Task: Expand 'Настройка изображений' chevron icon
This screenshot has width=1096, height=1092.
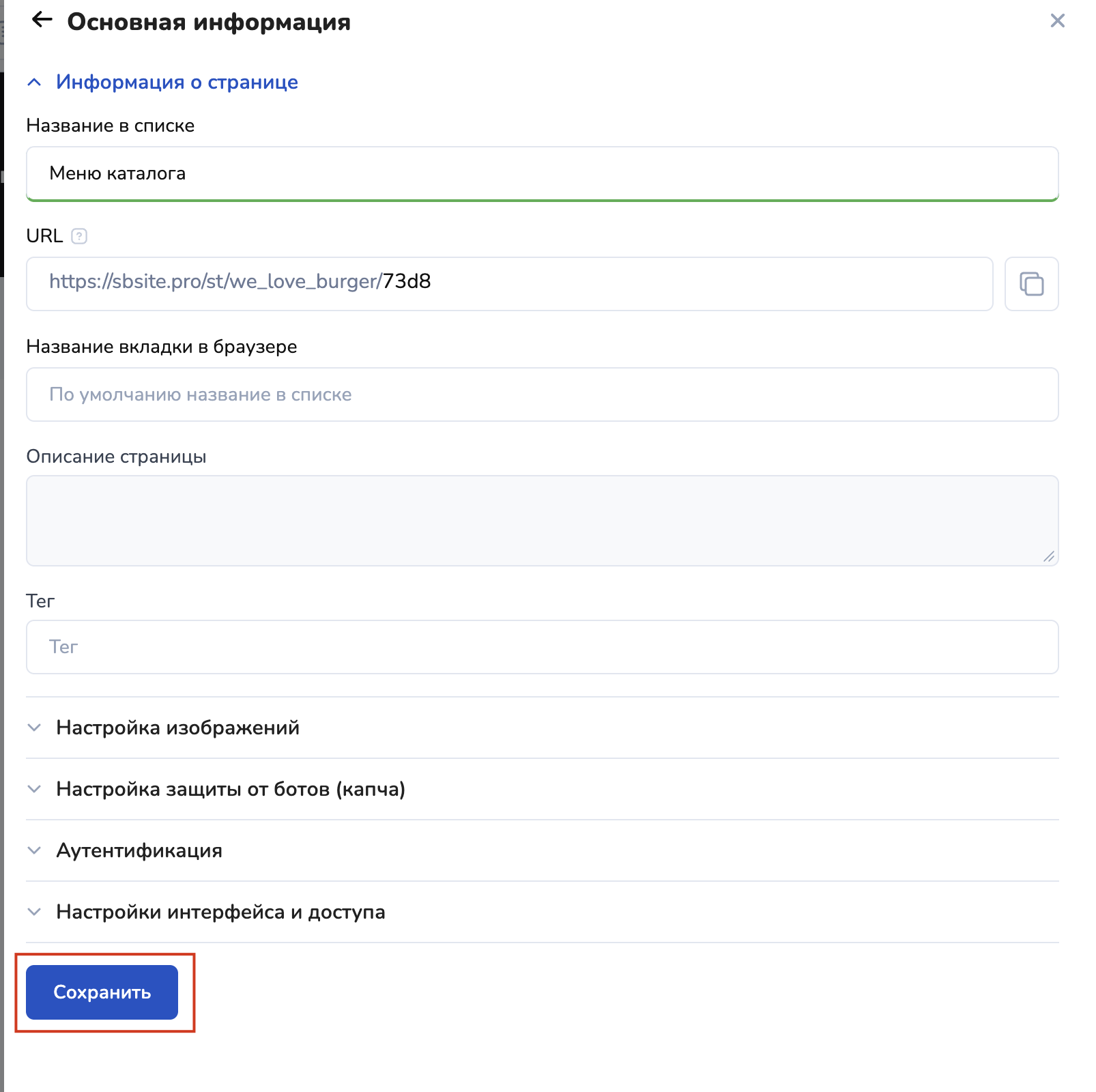Action: click(34, 728)
